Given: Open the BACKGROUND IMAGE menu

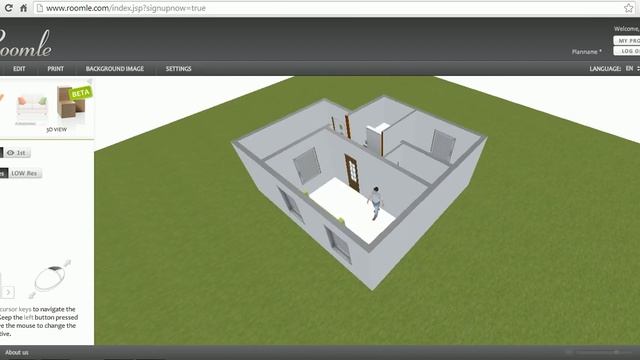Looking at the screenshot, I should pos(115,69).
